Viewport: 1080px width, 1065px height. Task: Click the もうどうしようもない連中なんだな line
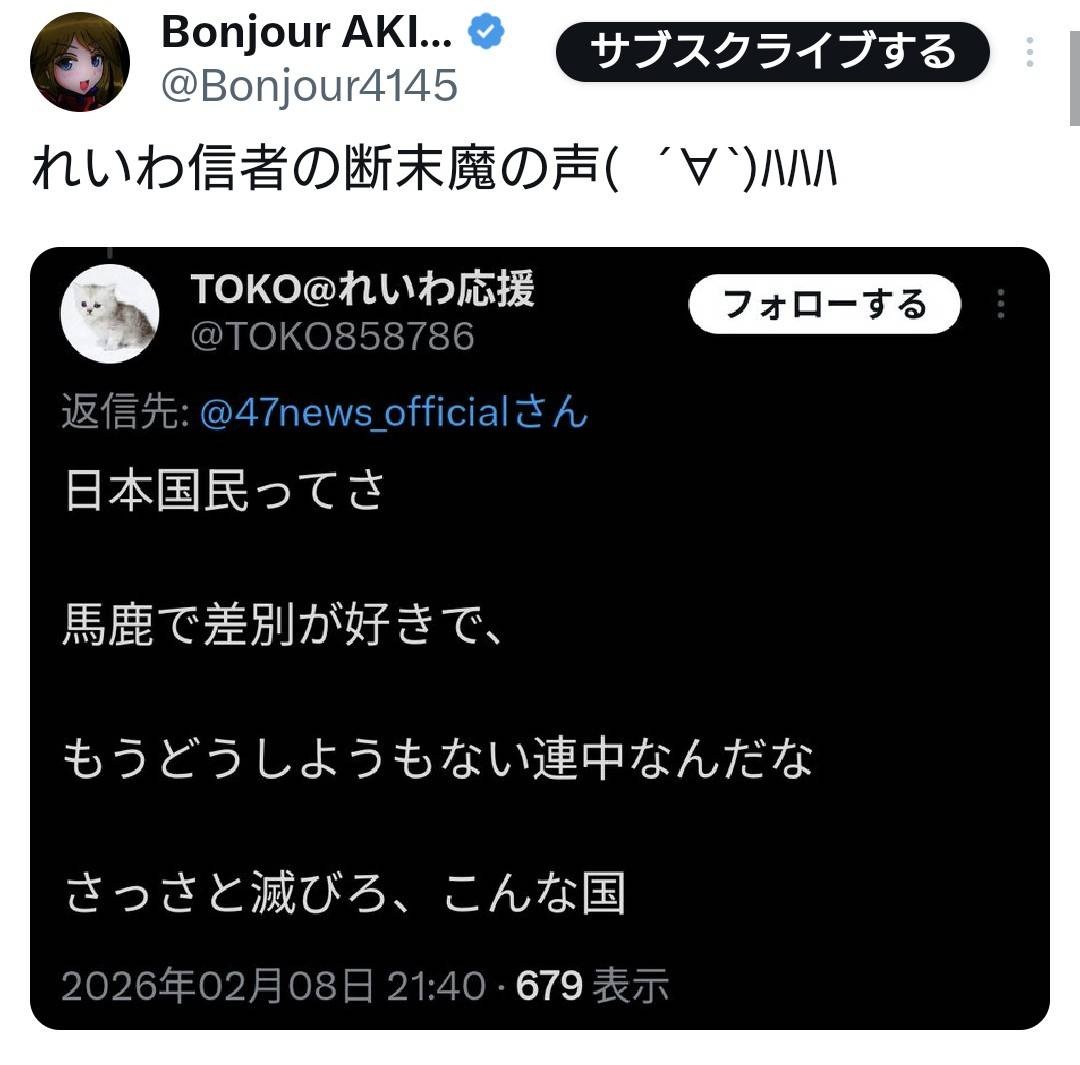coord(438,758)
